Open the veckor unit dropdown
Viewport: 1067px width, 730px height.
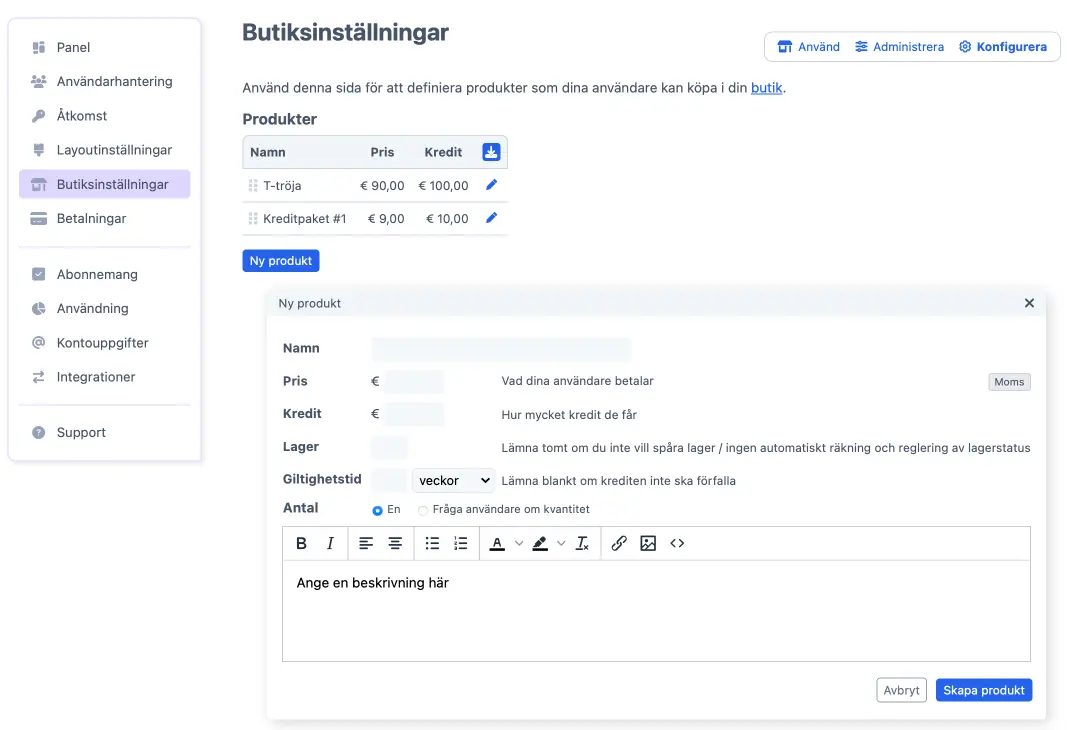(x=453, y=480)
